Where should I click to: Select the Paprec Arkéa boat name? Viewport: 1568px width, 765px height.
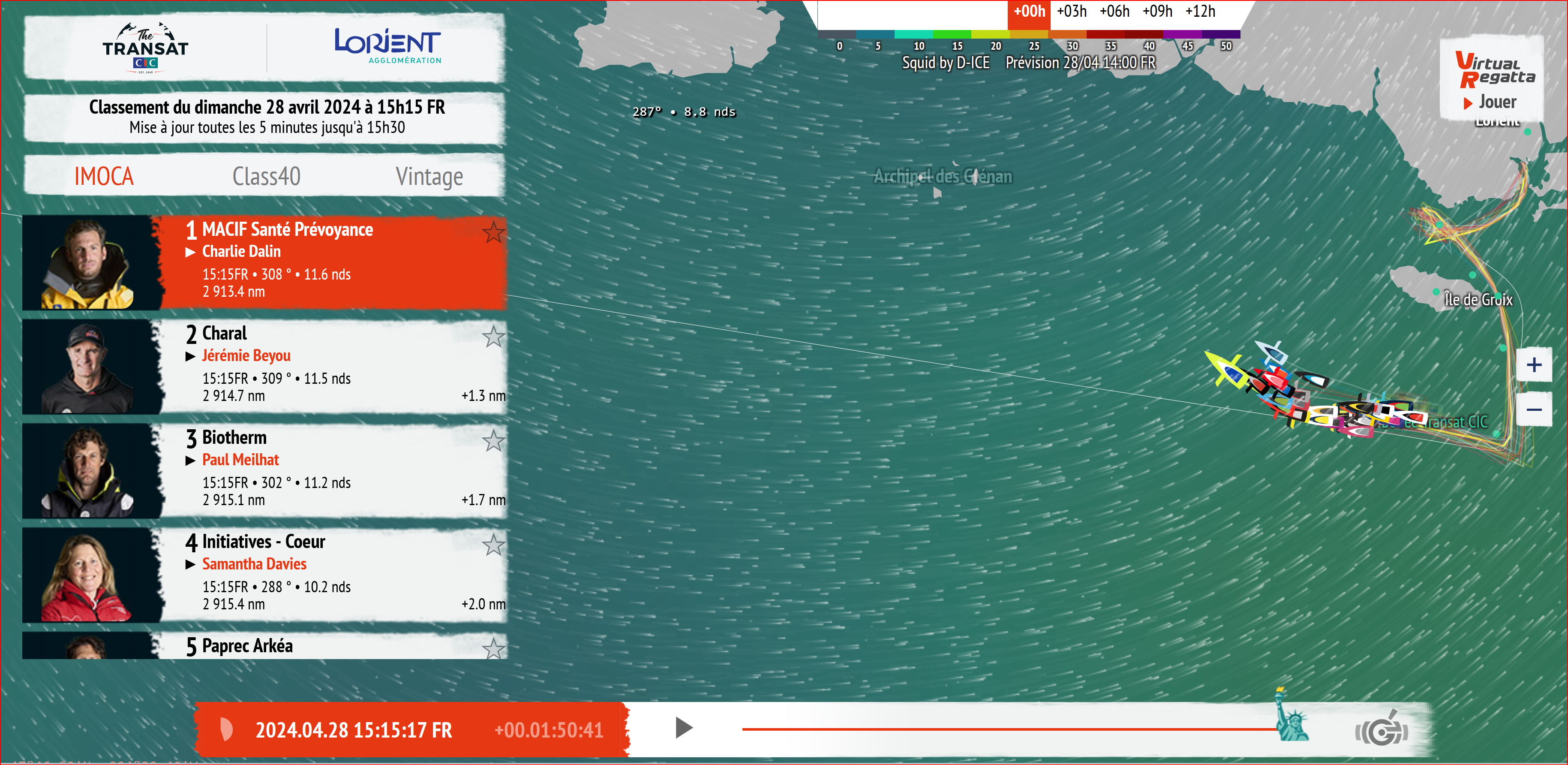[x=247, y=646]
